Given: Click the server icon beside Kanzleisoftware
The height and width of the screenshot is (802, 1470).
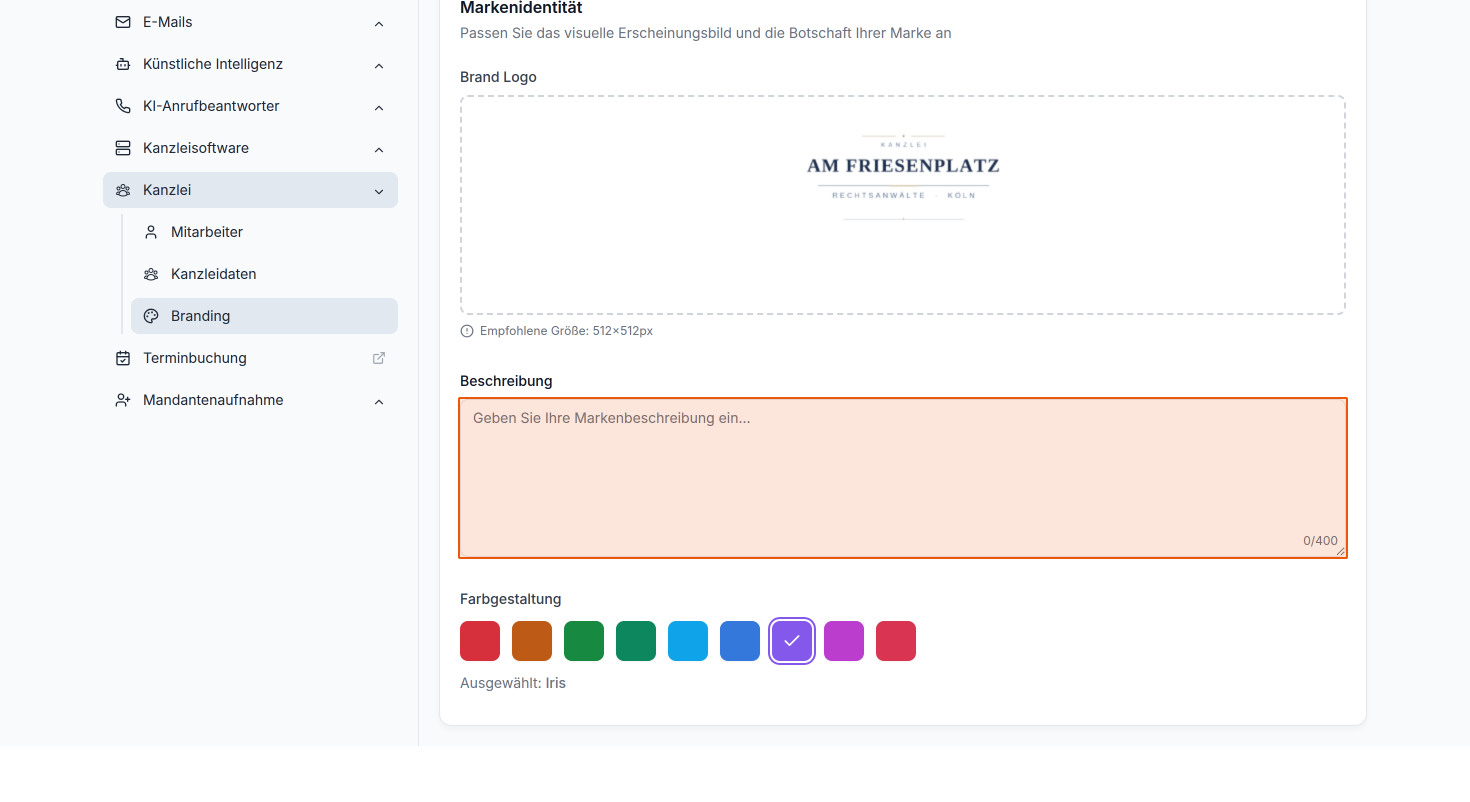Looking at the screenshot, I should (x=123, y=148).
